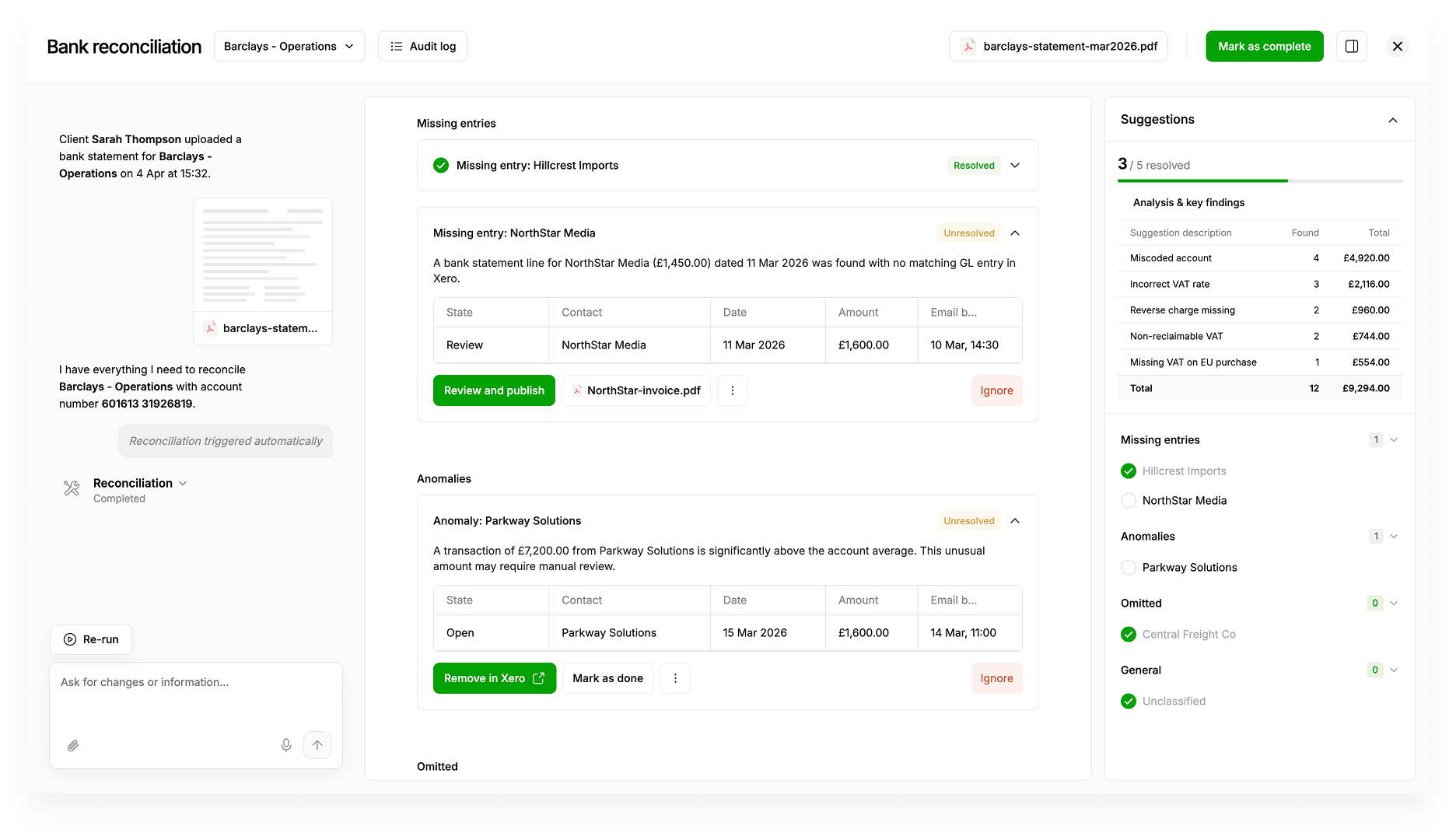Mark Parkway Solutions anomaly as done
This screenshot has height=840, width=1456.
point(608,678)
